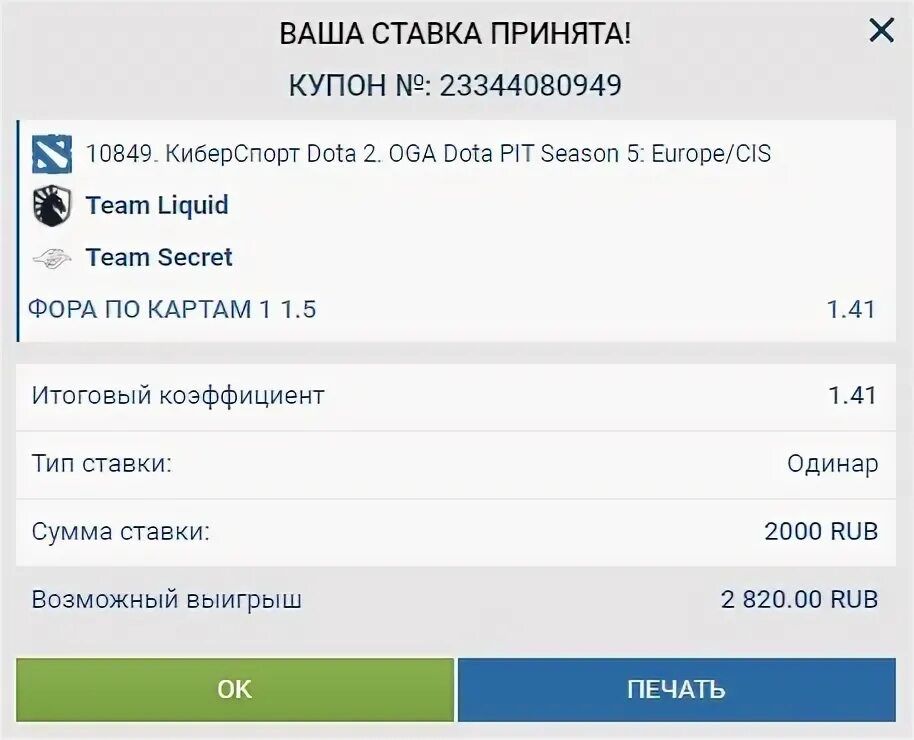Click the Итоговый коэффициент row
This screenshot has height=740, width=914.
(456, 397)
